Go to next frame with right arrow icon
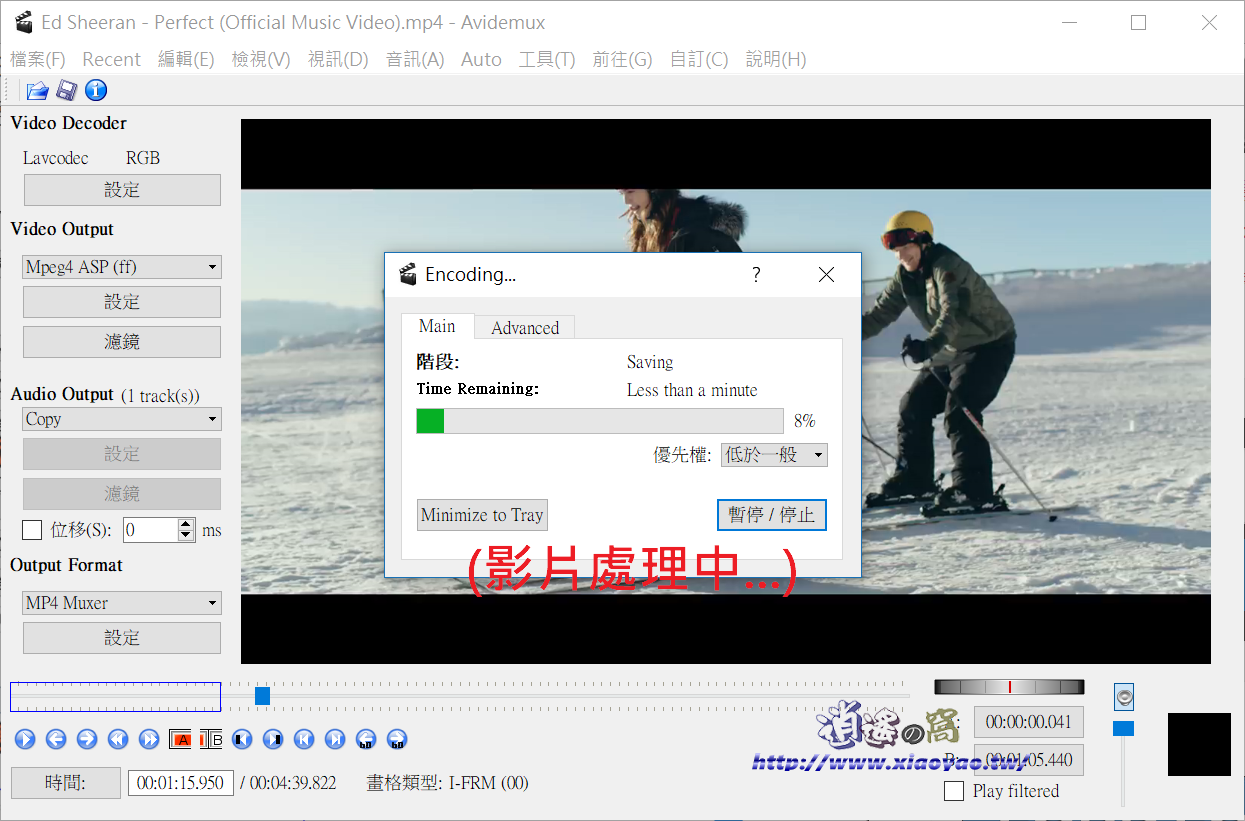Screen dimensions: 1245x821 [x=87, y=739]
